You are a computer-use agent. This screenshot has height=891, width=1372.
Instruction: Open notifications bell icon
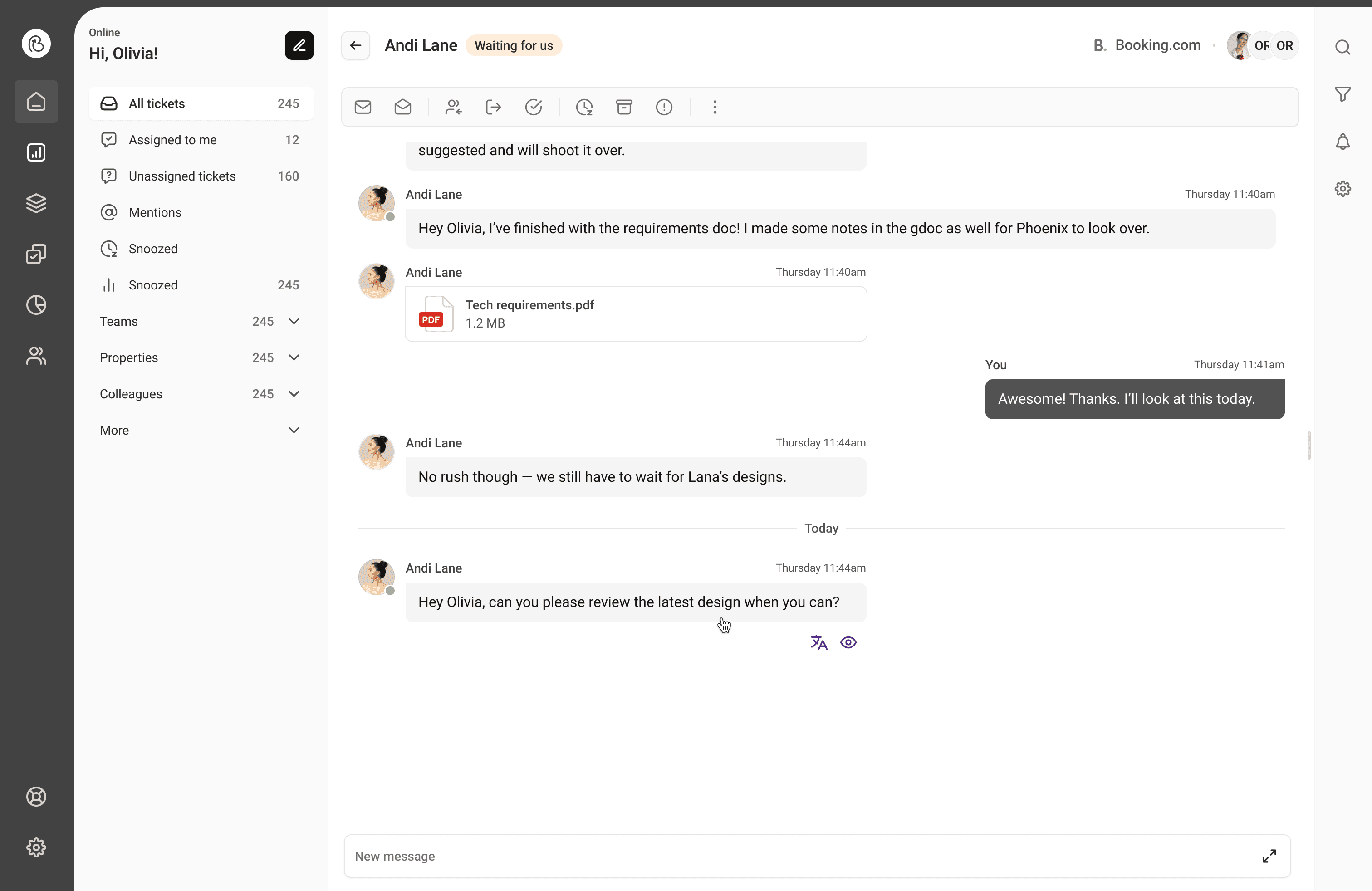[x=1343, y=141]
